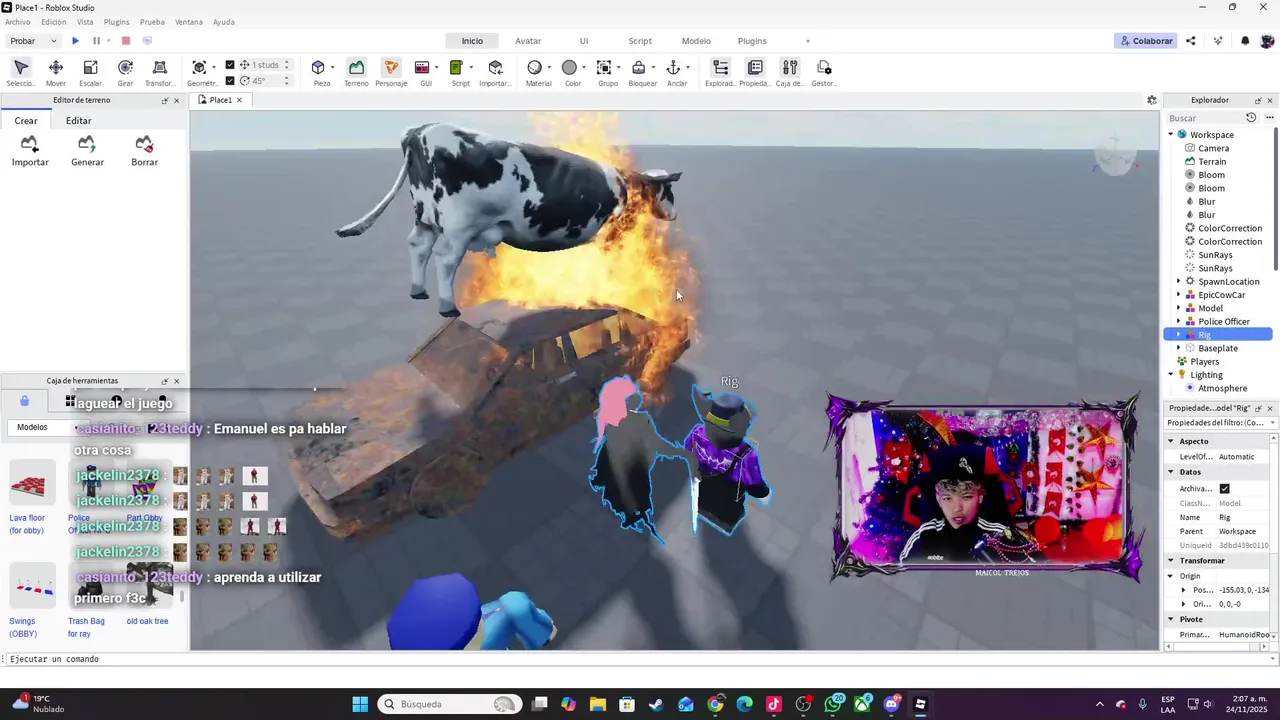Image resolution: width=1280 pixels, height=720 pixels.
Task: Switch to the Script ribbon tab
Action: (640, 41)
